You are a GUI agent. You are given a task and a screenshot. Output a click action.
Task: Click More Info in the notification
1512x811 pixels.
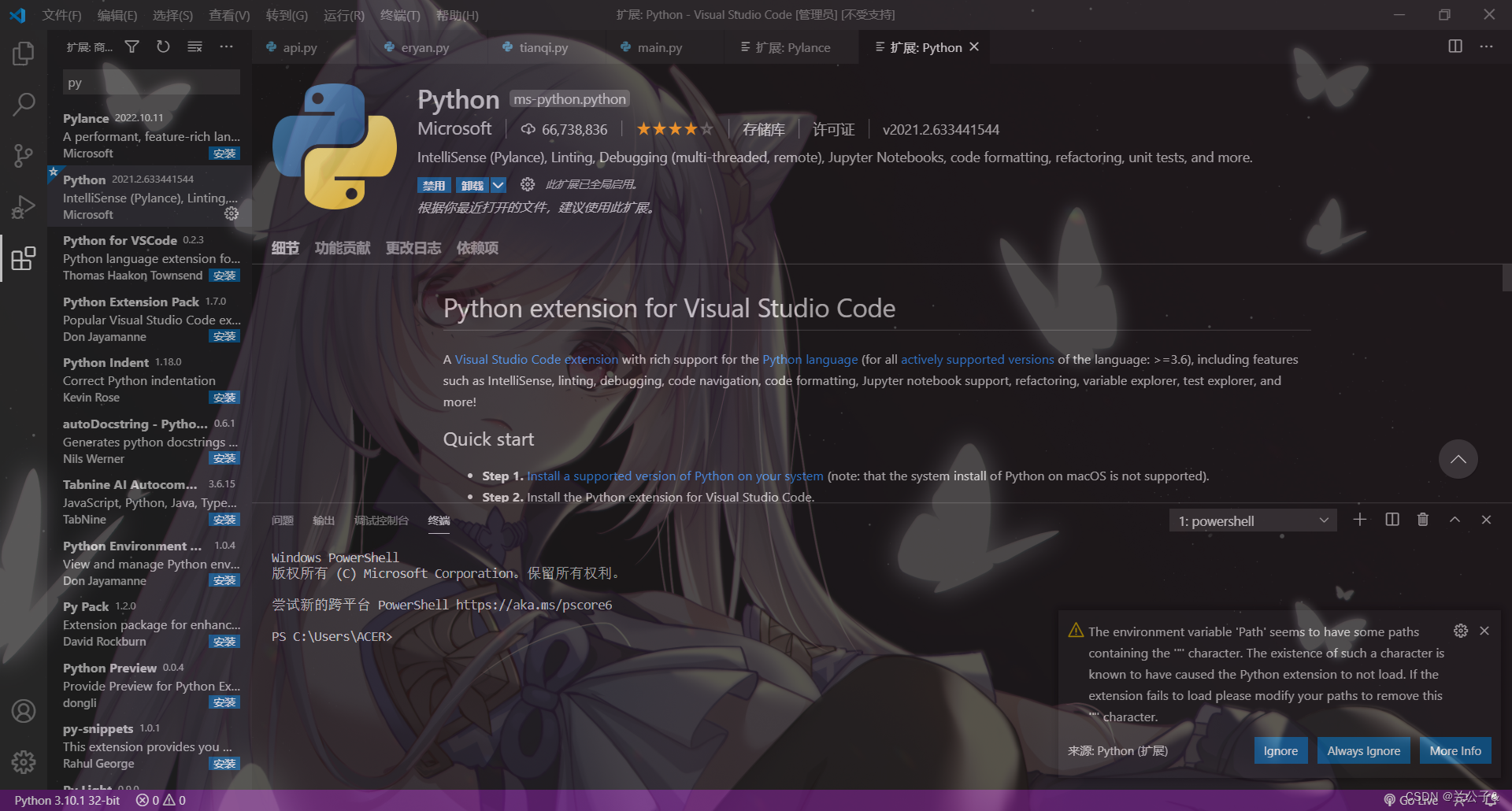tap(1455, 750)
